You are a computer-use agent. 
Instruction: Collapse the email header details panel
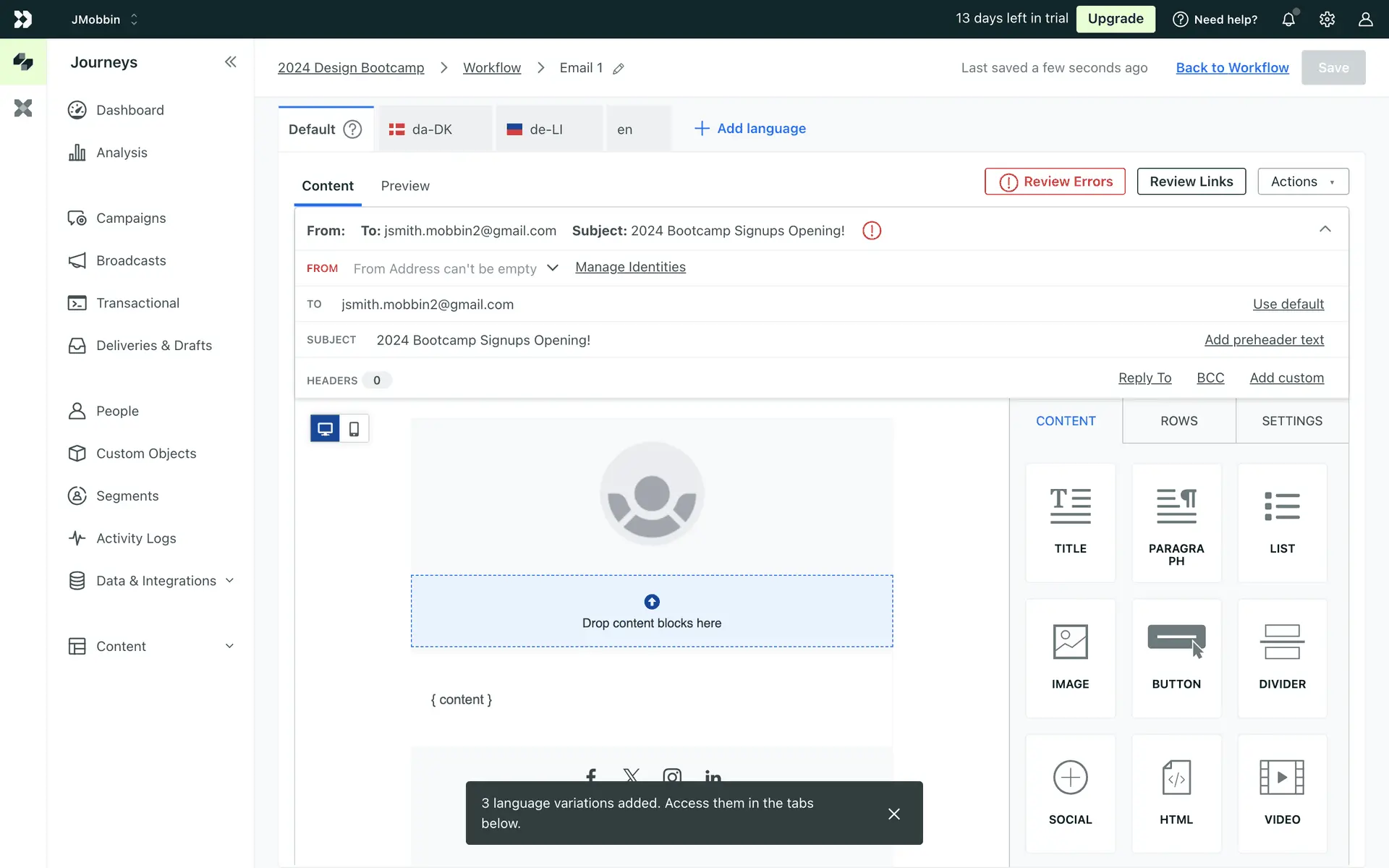[1325, 229]
